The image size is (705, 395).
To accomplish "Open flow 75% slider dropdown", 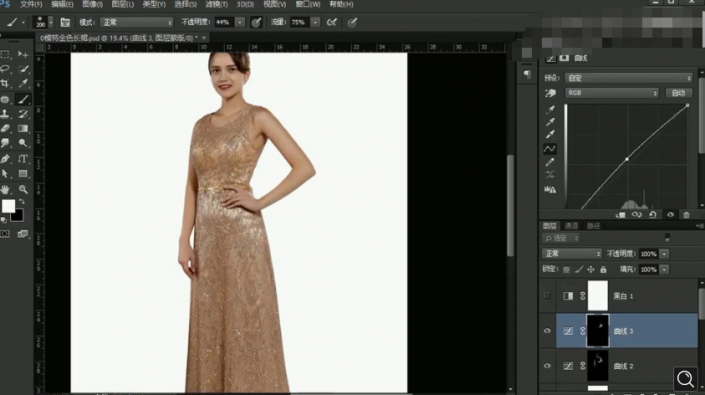I will [316, 22].
